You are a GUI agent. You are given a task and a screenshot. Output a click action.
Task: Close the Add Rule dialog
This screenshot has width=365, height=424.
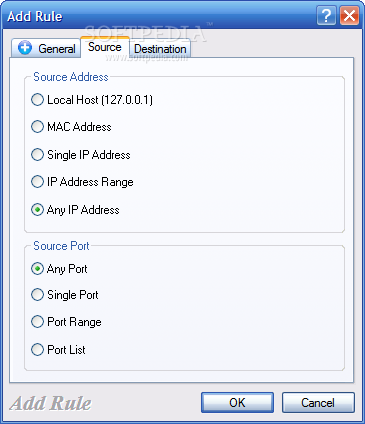click(x=349, y=15)
